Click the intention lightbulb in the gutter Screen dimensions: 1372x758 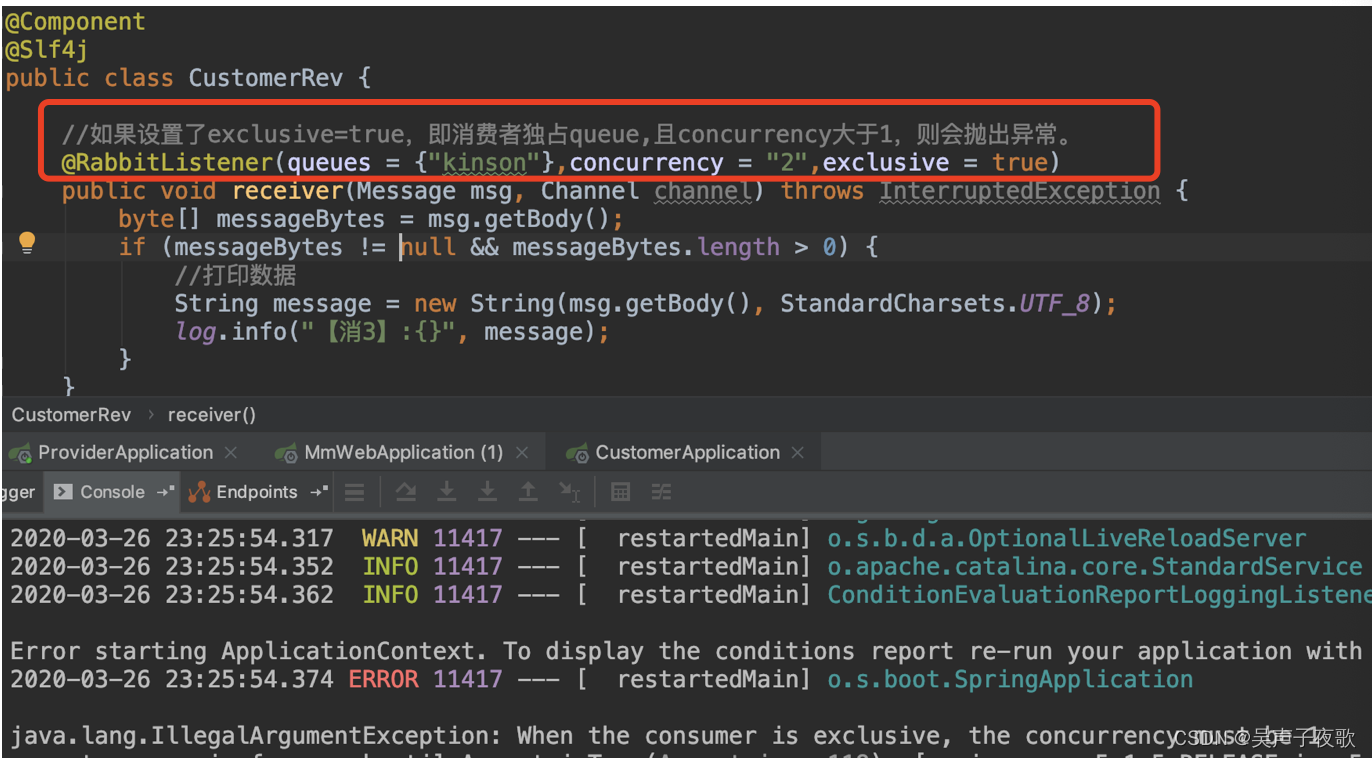tap(27, 242)
